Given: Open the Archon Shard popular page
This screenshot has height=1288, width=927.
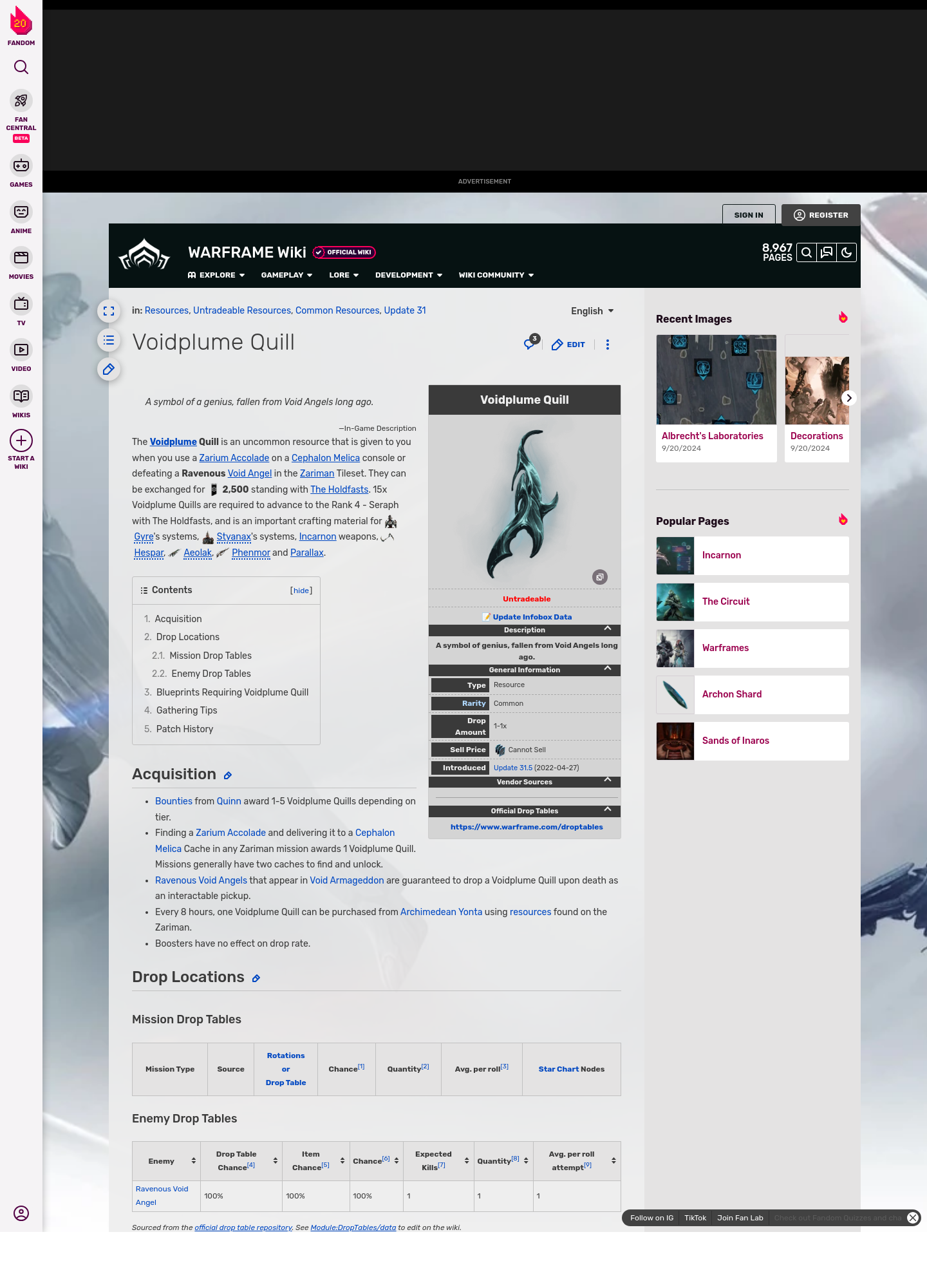Looking at the screenshot, I should click(x=753, y=695).
